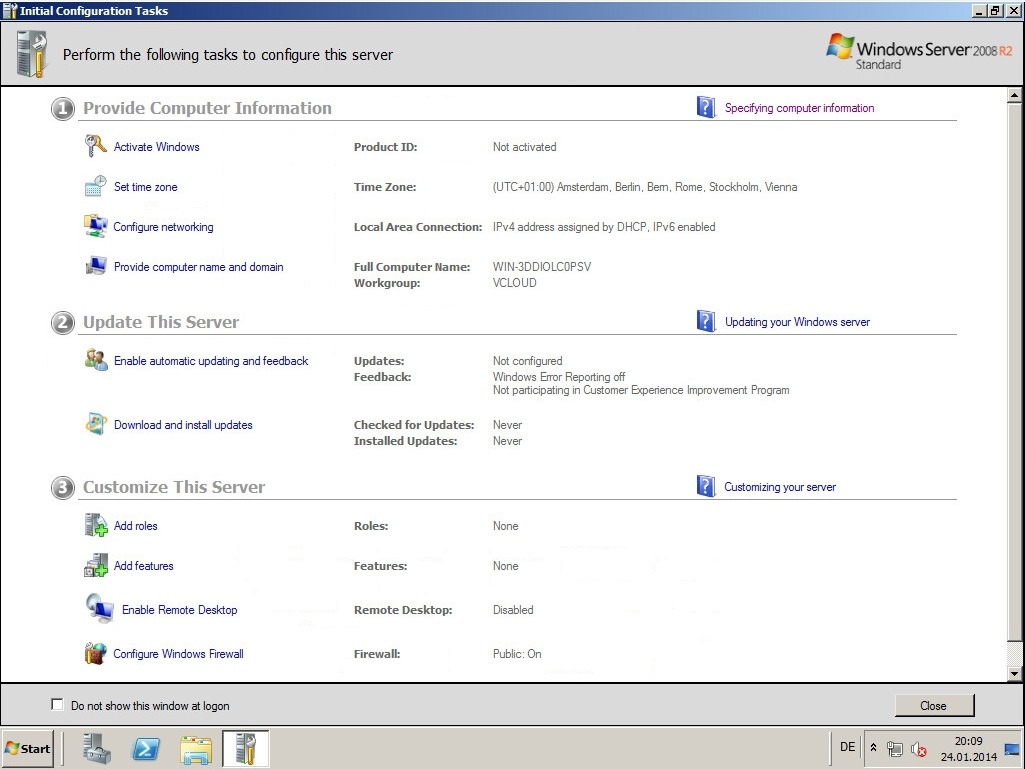Open Provide computer name and domain link
The width and height of the screenshot is (1025, 769).
click(199, 267)
